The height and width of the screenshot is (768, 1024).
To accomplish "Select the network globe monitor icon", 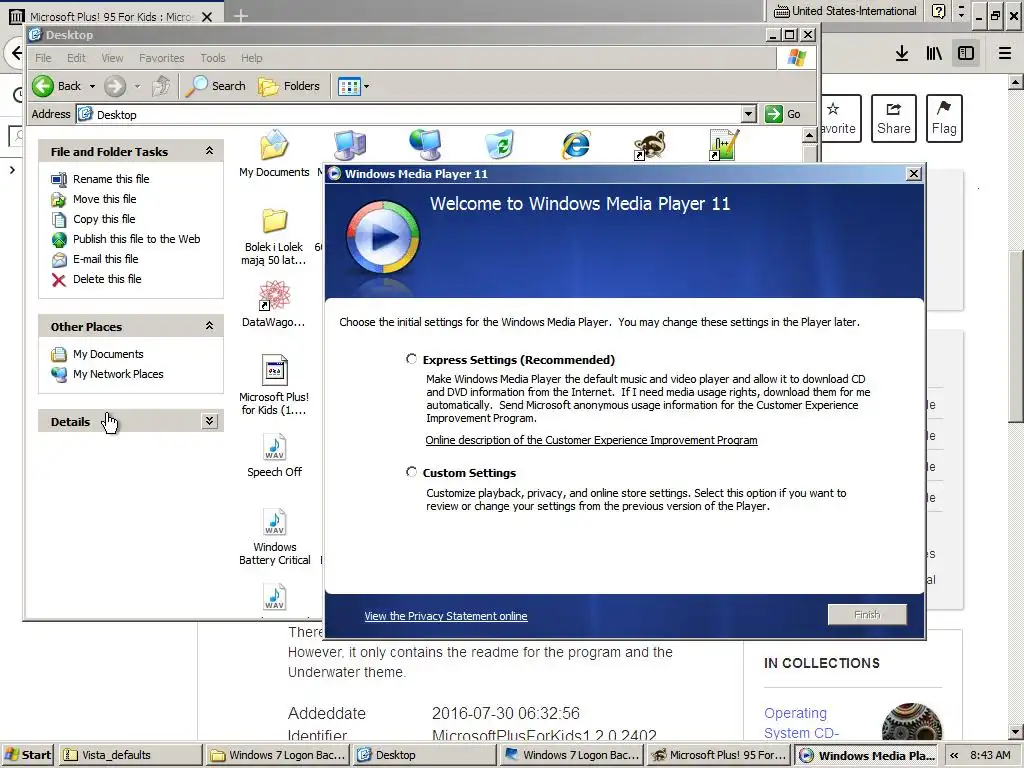I will pyautogui.click(x=426, y=144).
